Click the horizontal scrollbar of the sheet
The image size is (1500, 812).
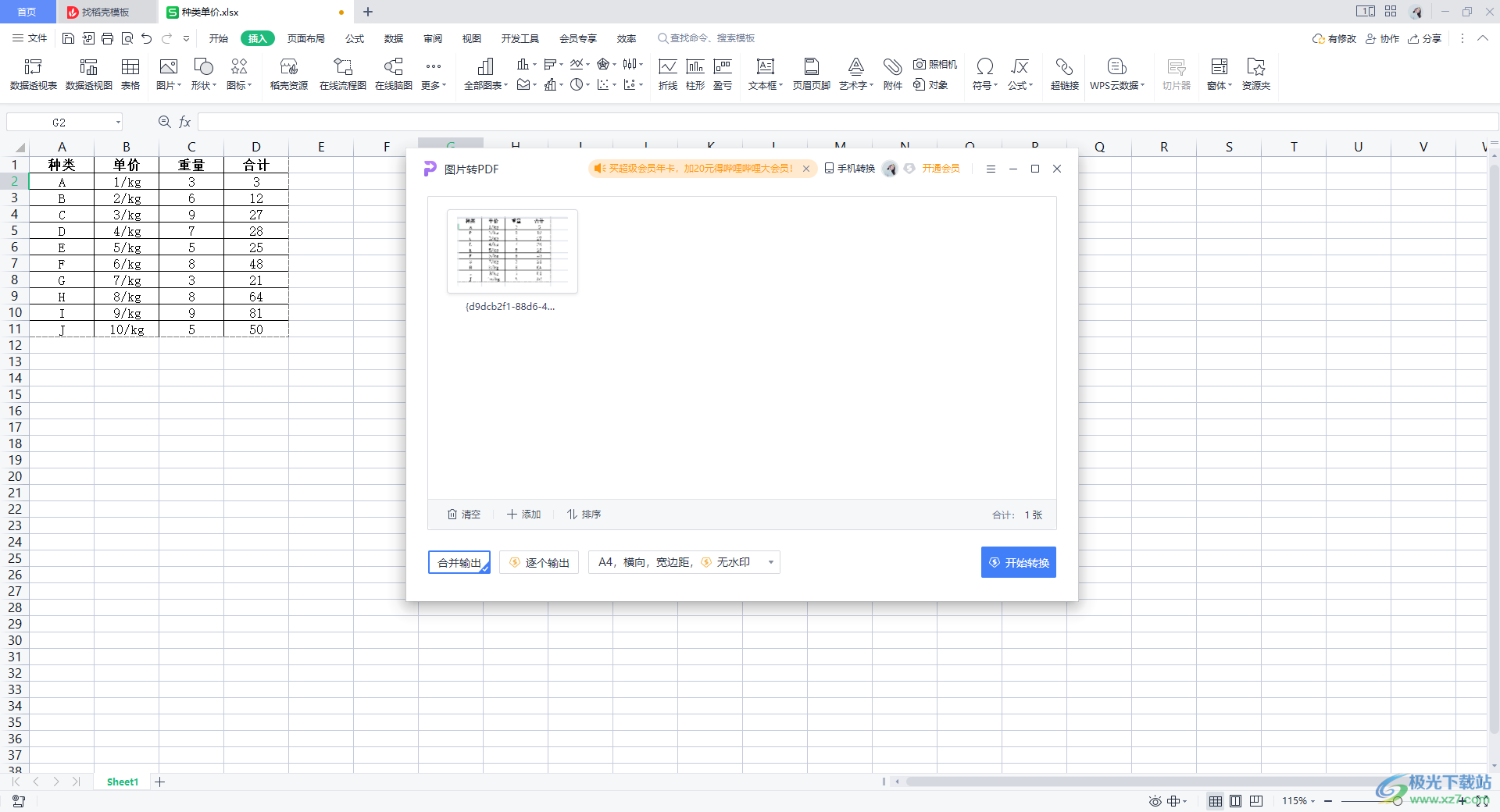coord(1156,782)
